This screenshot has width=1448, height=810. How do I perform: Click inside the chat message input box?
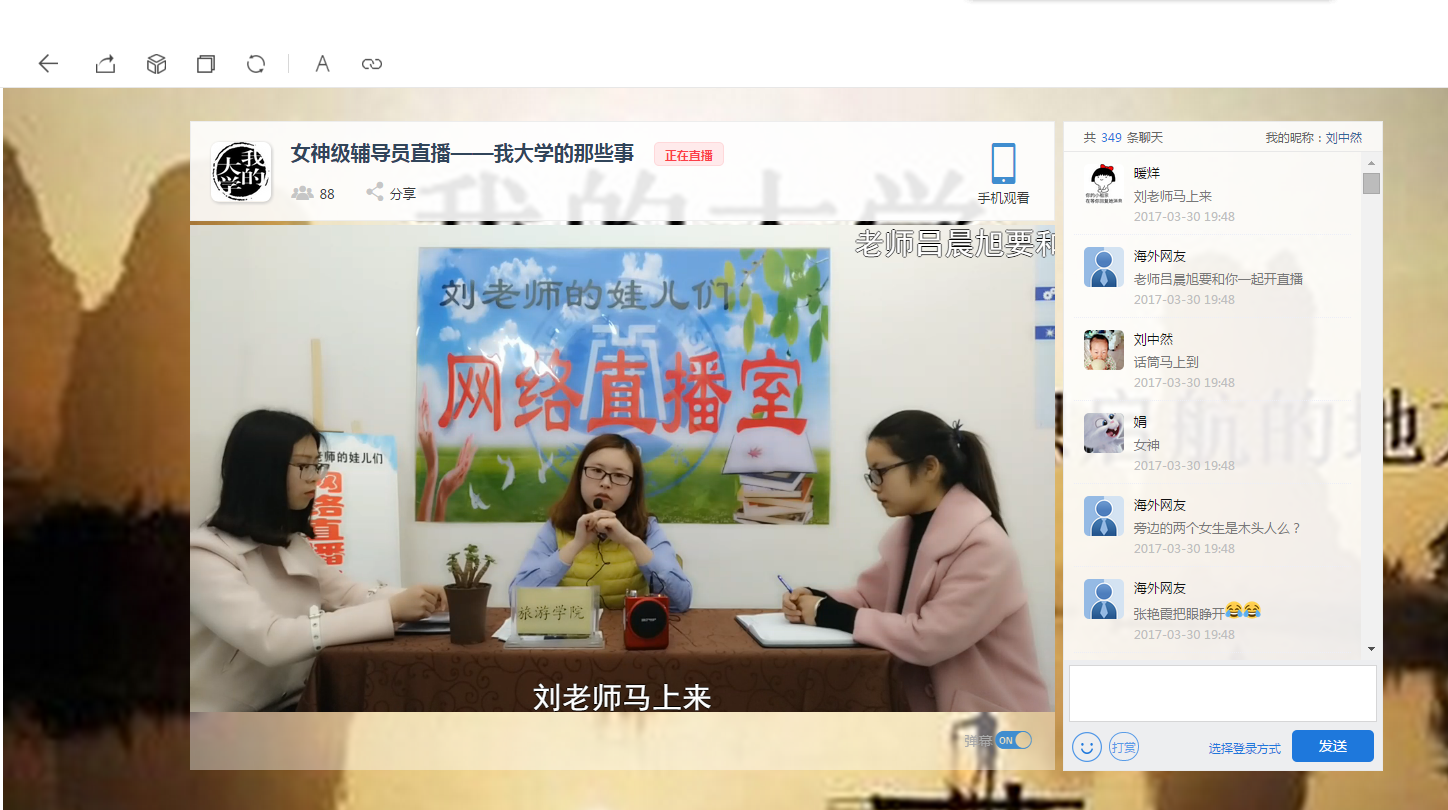(x=1222, y=693)
